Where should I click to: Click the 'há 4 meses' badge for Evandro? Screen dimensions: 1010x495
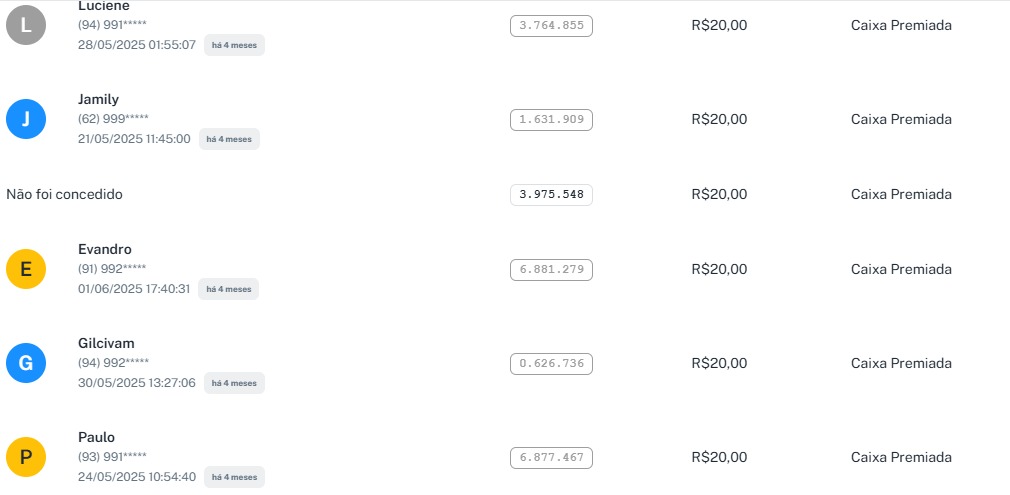click(x=229, y=289)
